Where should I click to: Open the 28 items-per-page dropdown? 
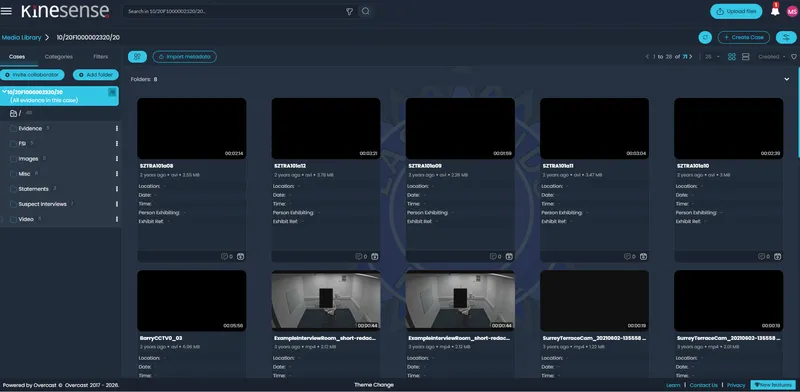712,57
